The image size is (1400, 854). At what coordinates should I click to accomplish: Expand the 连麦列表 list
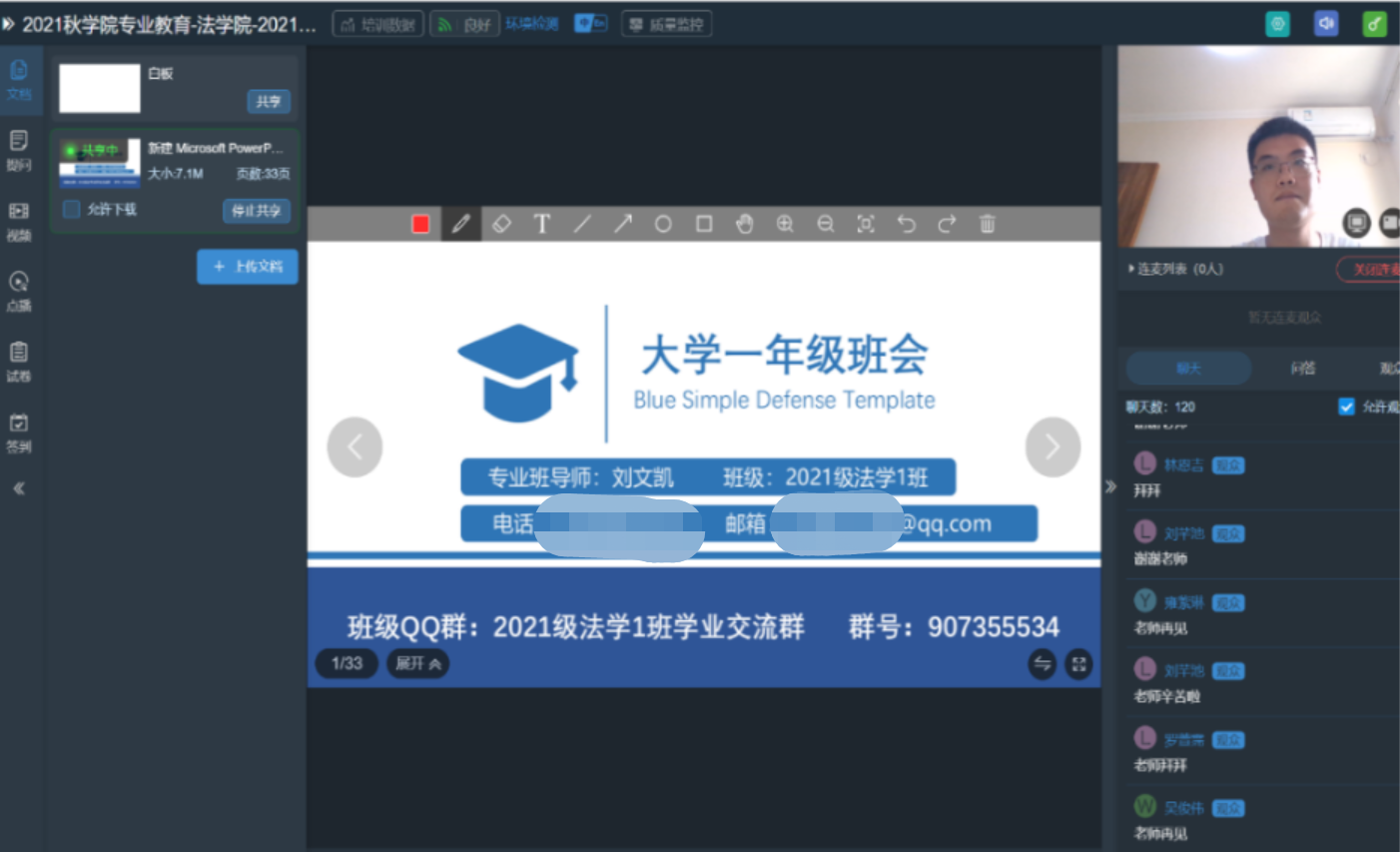pyautogui.click(x=1131, y=269)
